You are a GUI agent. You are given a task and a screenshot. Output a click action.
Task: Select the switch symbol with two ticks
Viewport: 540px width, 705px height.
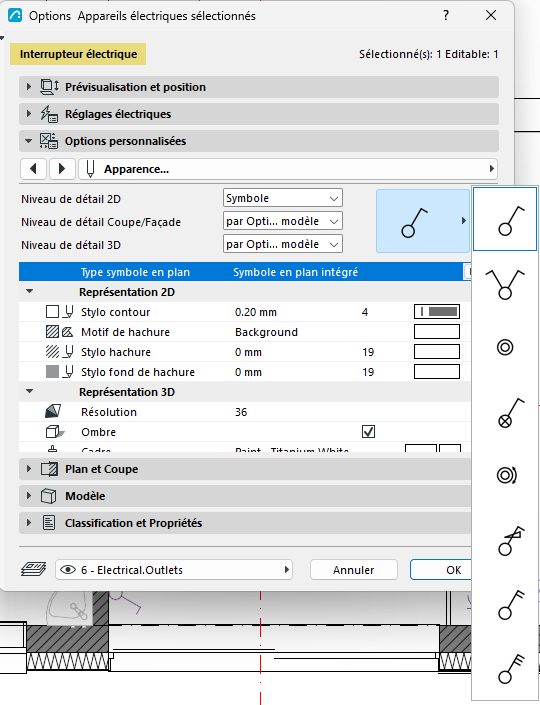click(x=511, y=604)
